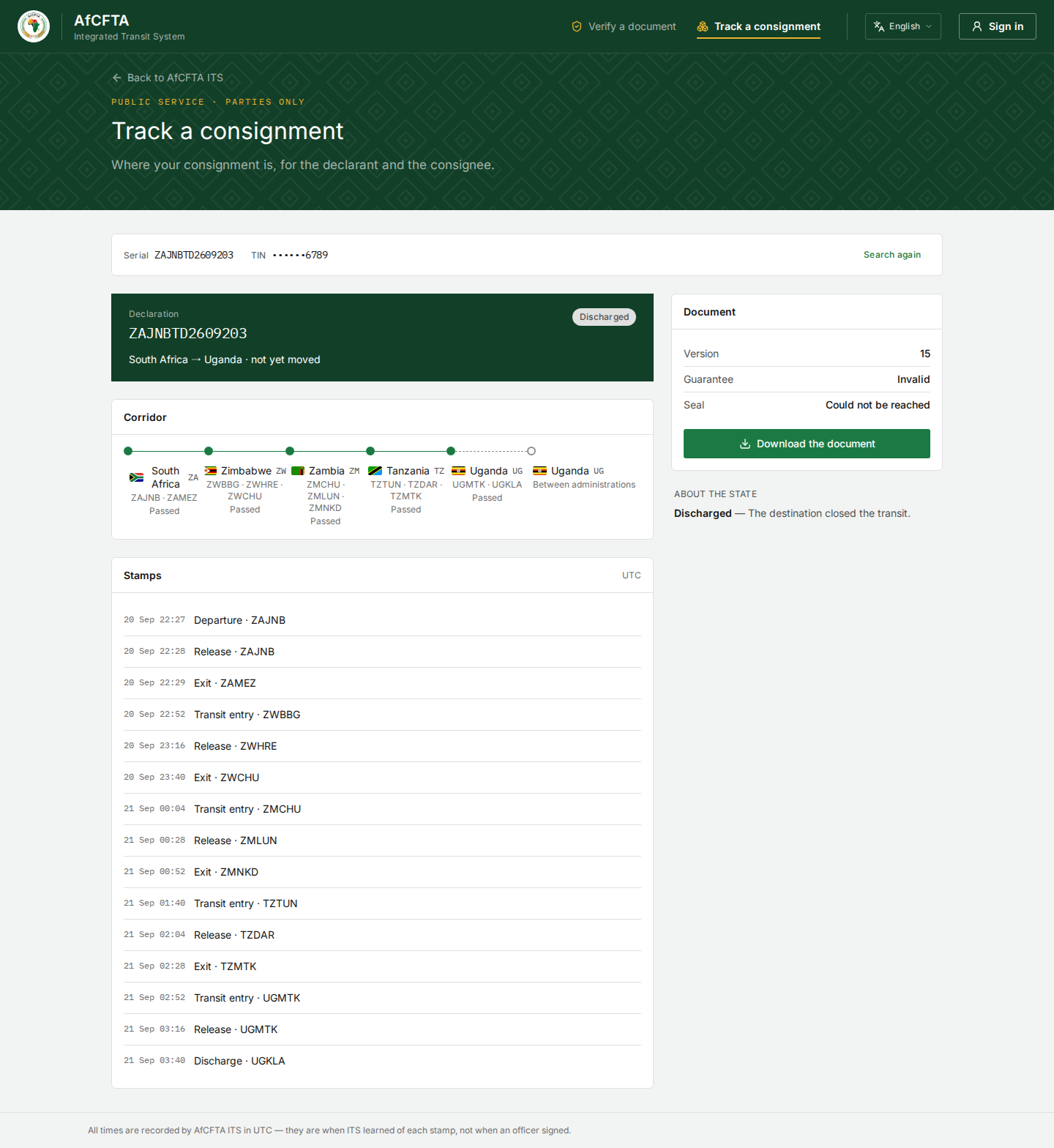Click the Transit entry · ZMCHU stamp row

click(382, 809)
